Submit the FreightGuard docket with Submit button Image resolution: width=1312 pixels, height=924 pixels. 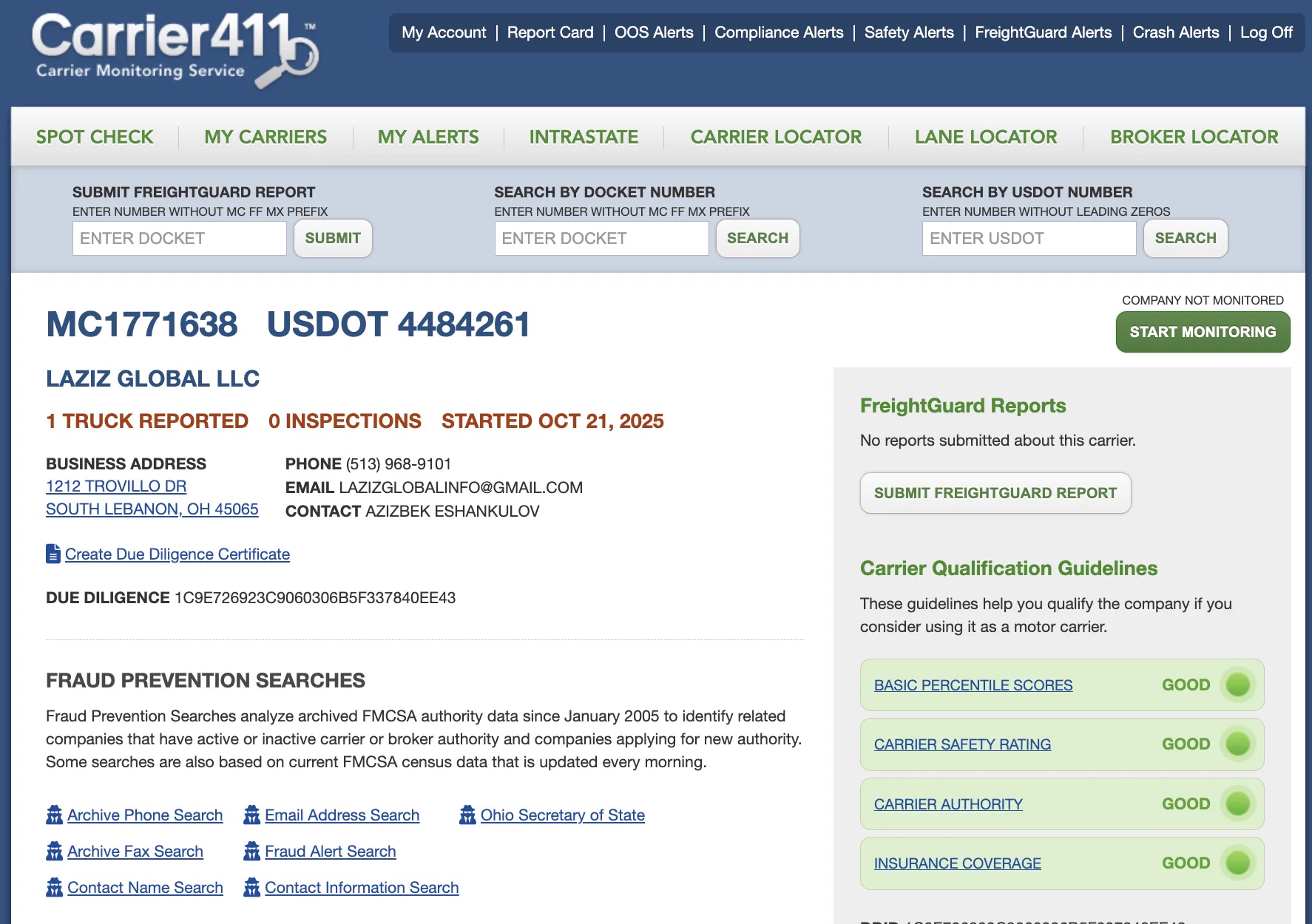tap(333, 238)
